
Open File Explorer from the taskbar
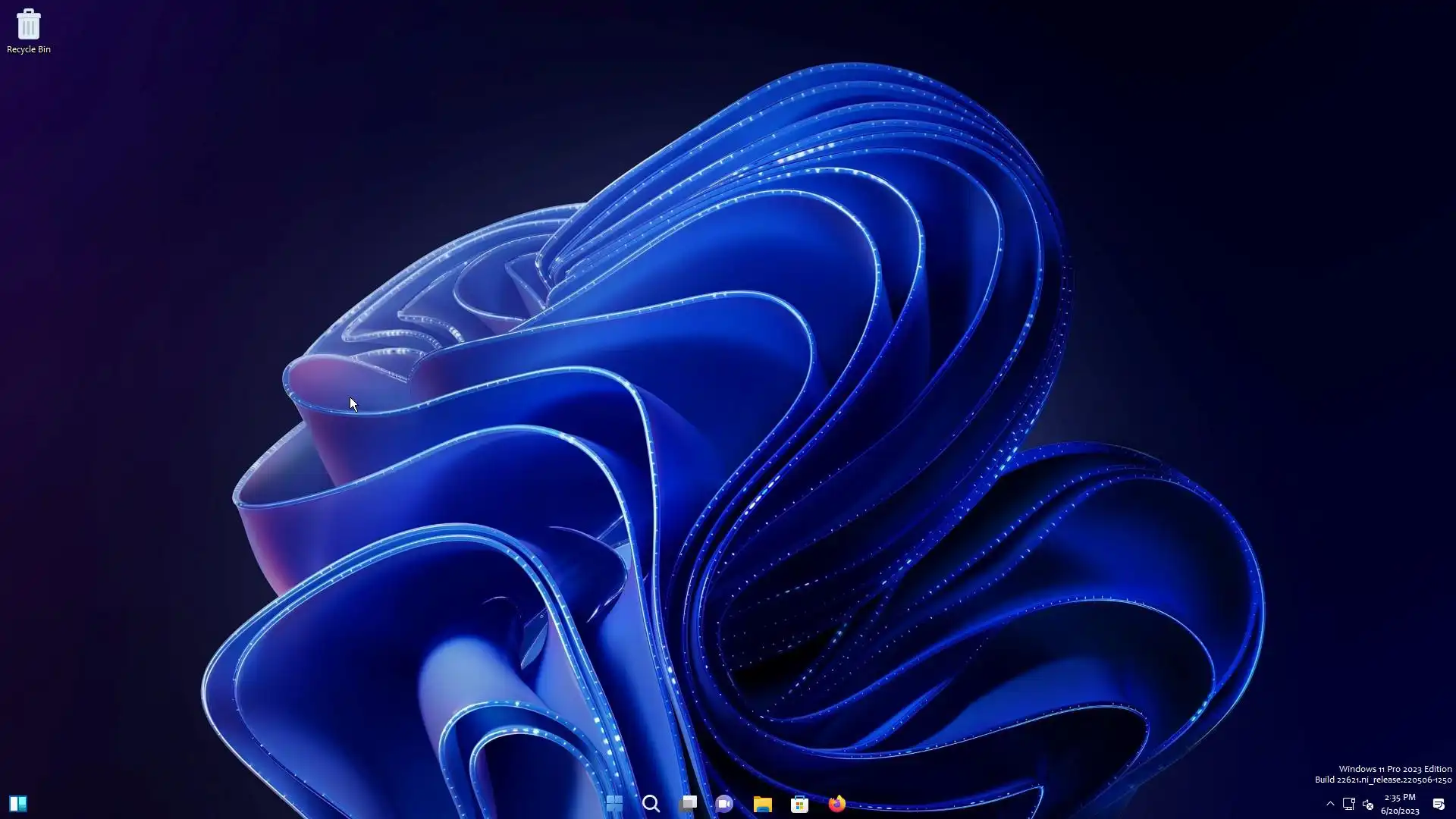(x=762, y=804)
